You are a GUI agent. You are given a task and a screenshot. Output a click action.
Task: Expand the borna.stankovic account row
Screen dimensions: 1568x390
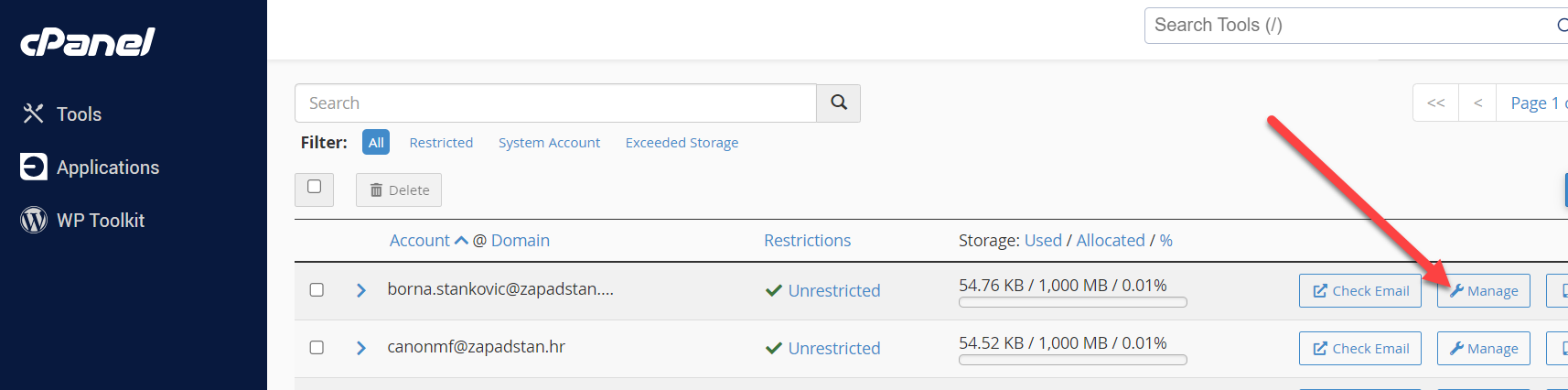click(360, 290)
